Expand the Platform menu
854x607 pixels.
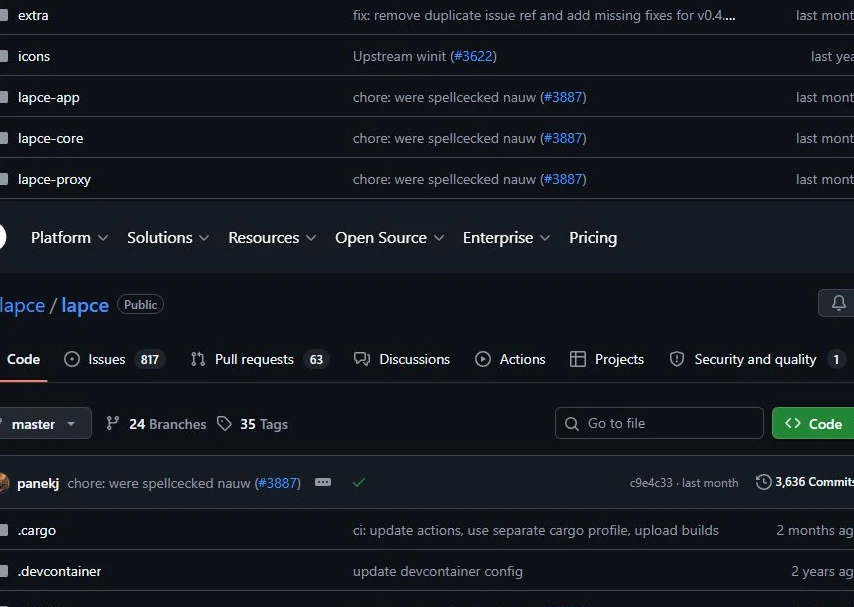point(69,238)
